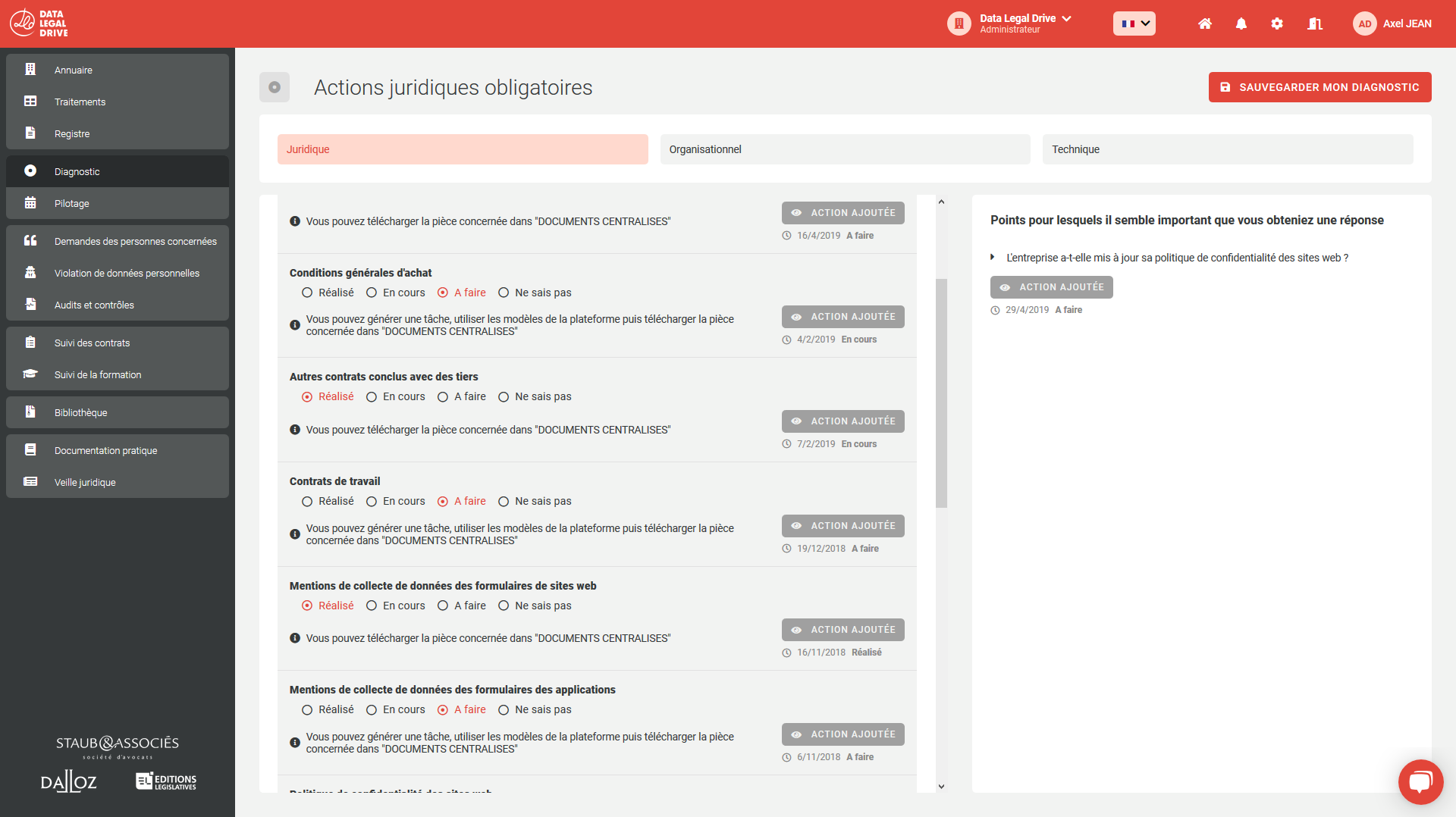Open the French flag language dropdown
Image resolution: width=1456 pixels, height=817 pixels.
pos(1134,23)
